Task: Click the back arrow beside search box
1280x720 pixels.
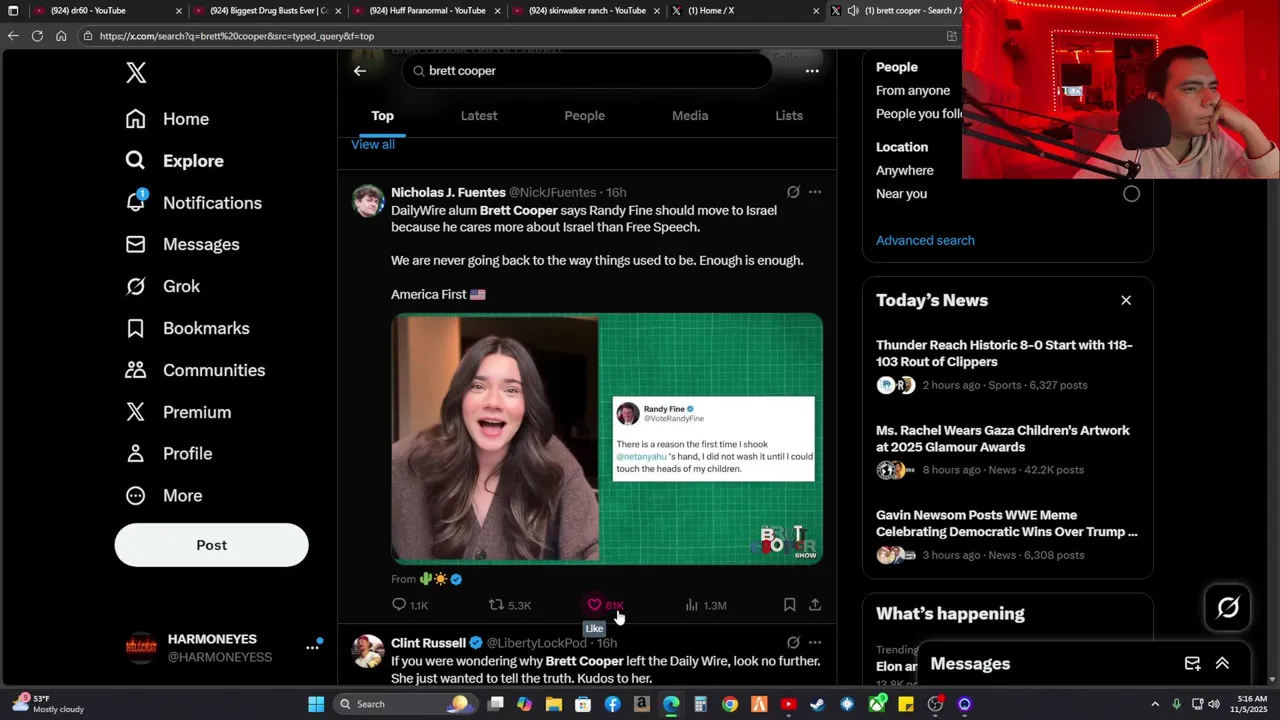Action: [x=360, y=71]
